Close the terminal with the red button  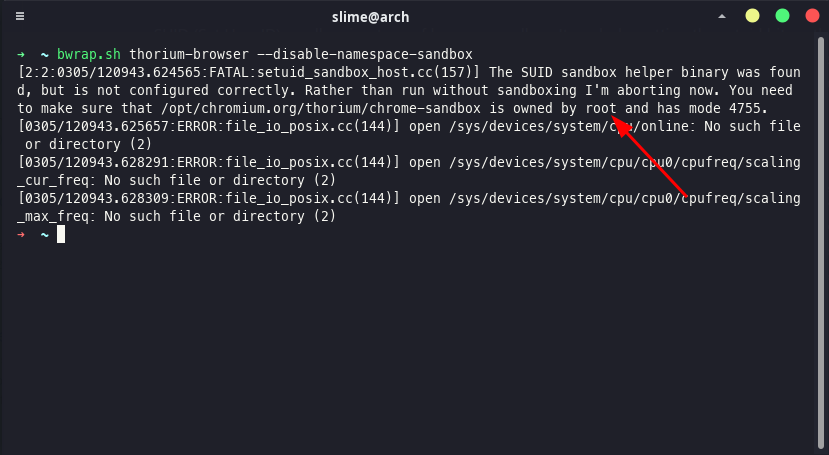pyautogui.click(x=812, y=16)
